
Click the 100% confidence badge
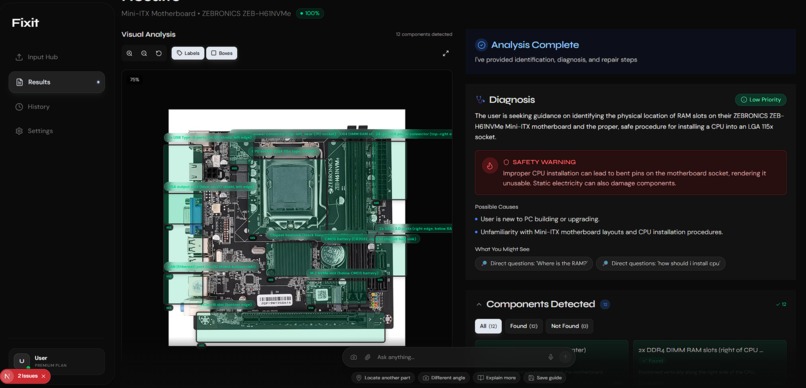click(x=309, y=13)
